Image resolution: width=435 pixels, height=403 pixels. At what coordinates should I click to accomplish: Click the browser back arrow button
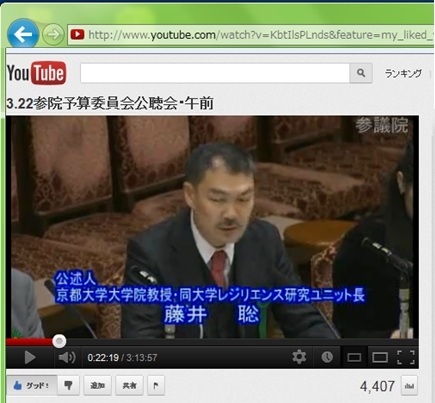(x=22, y=34)
